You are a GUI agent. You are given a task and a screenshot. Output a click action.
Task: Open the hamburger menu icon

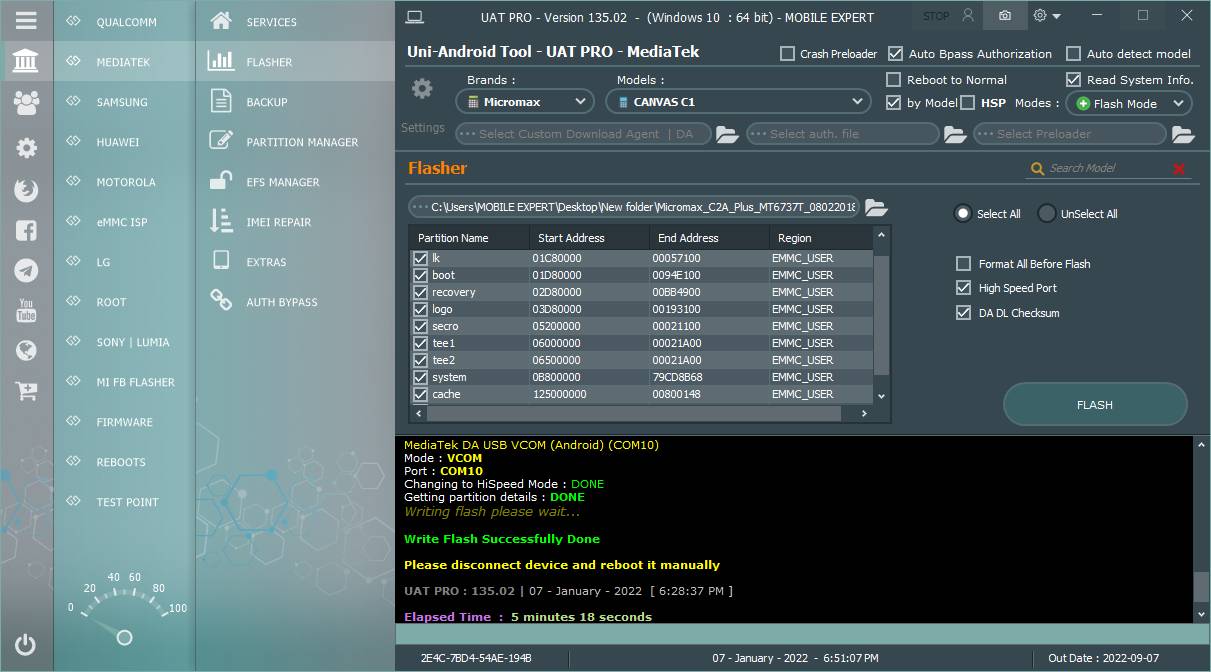pos(26,20)
